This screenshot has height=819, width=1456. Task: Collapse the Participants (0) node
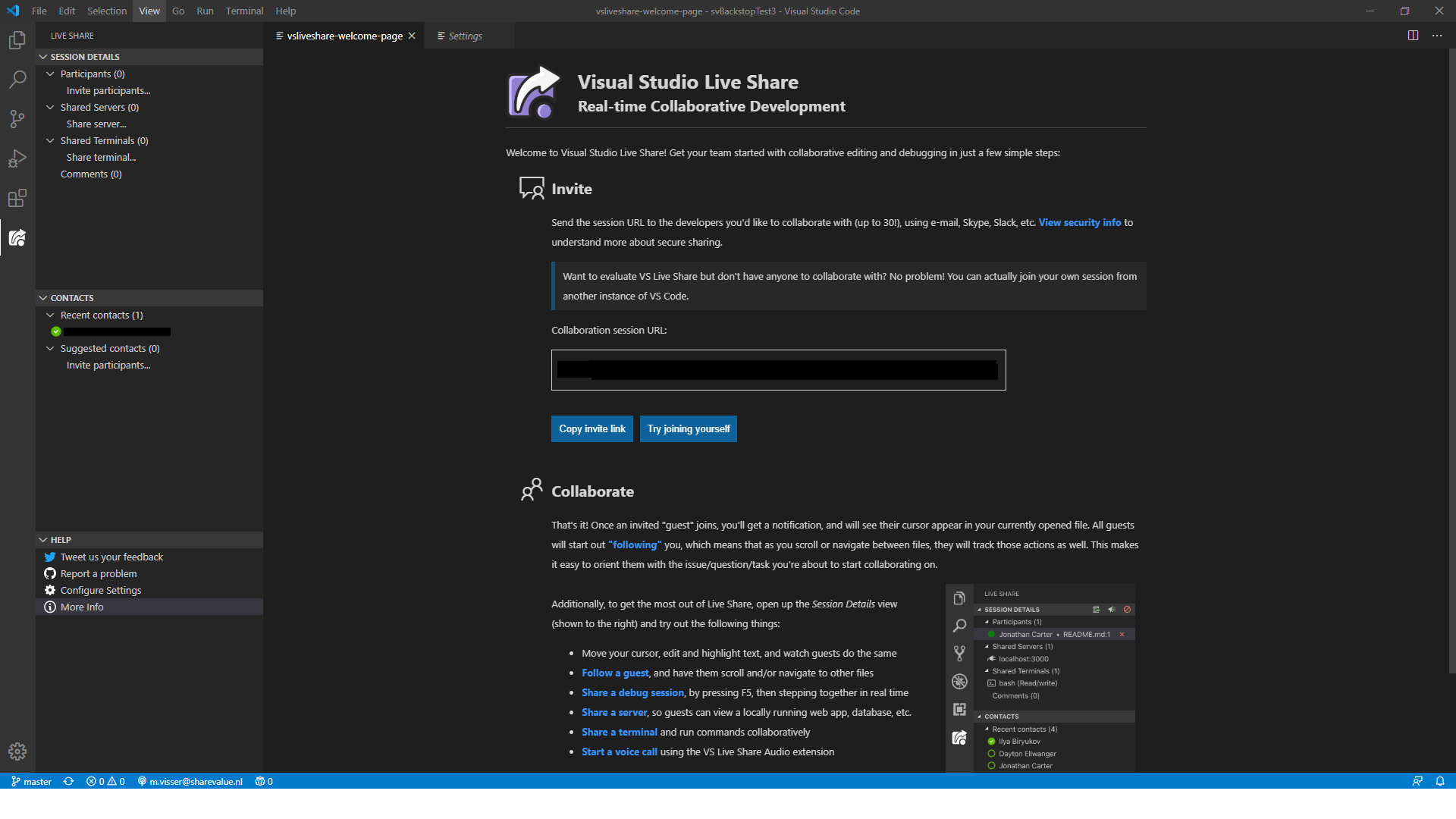(50, 74)
